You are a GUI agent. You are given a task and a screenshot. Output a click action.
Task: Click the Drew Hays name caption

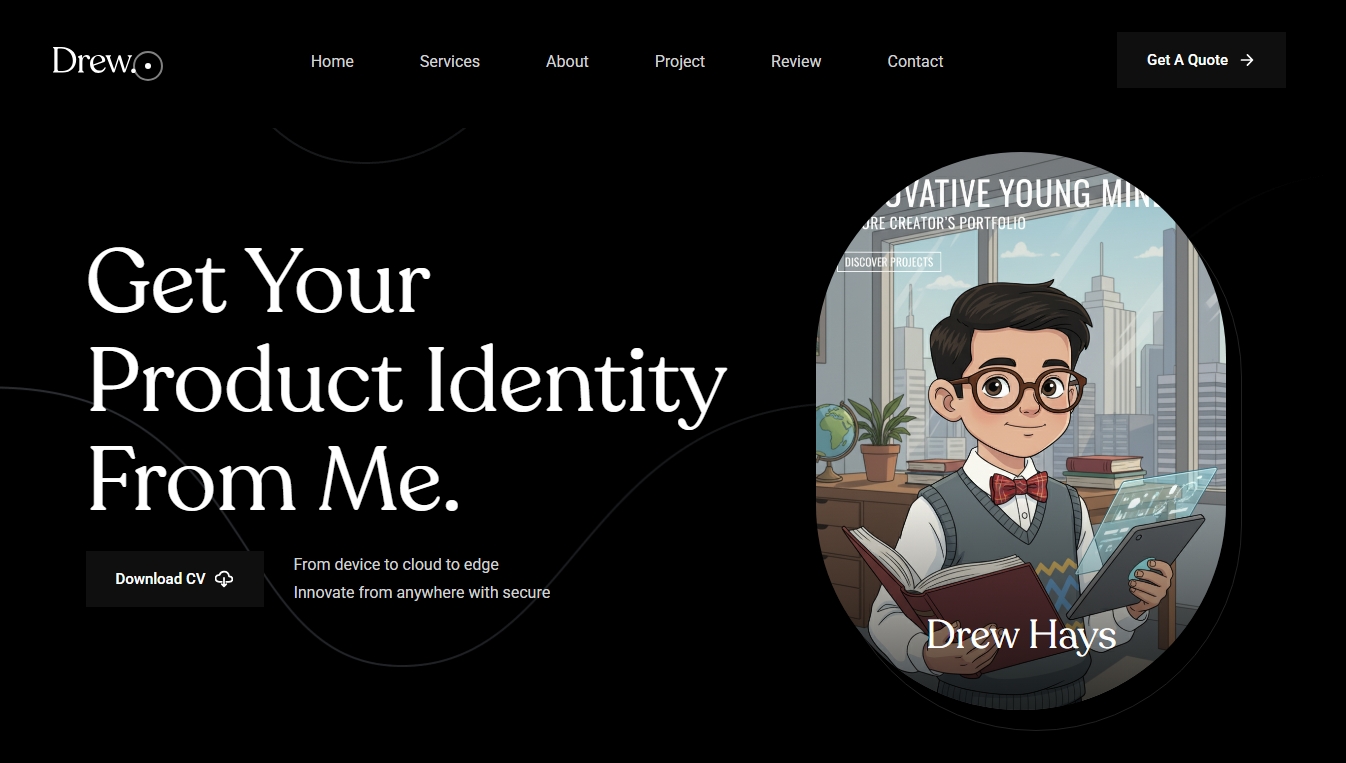(x=1021, y=635)
